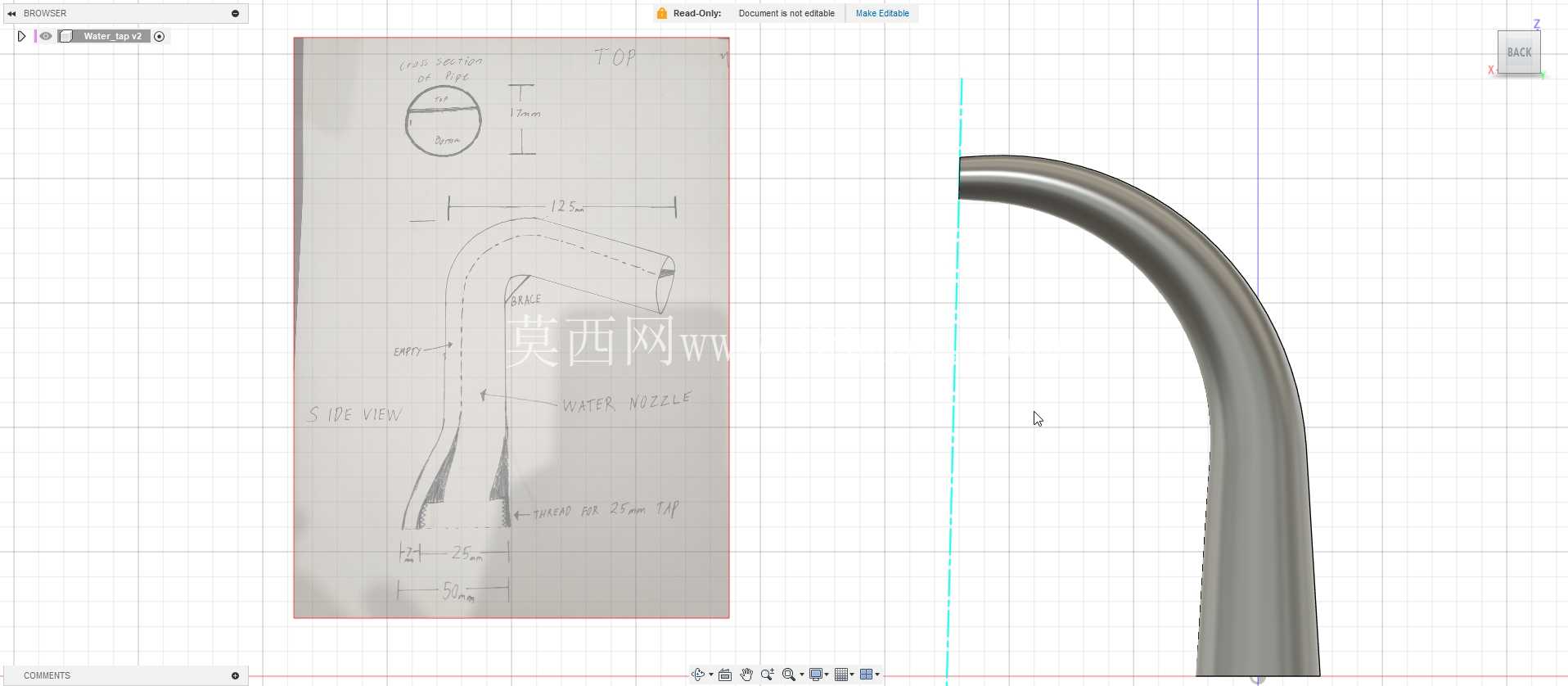This screenshot has height=686, width=1568.
Task: Click the BROWSER panel title
Action: [45, 13]
